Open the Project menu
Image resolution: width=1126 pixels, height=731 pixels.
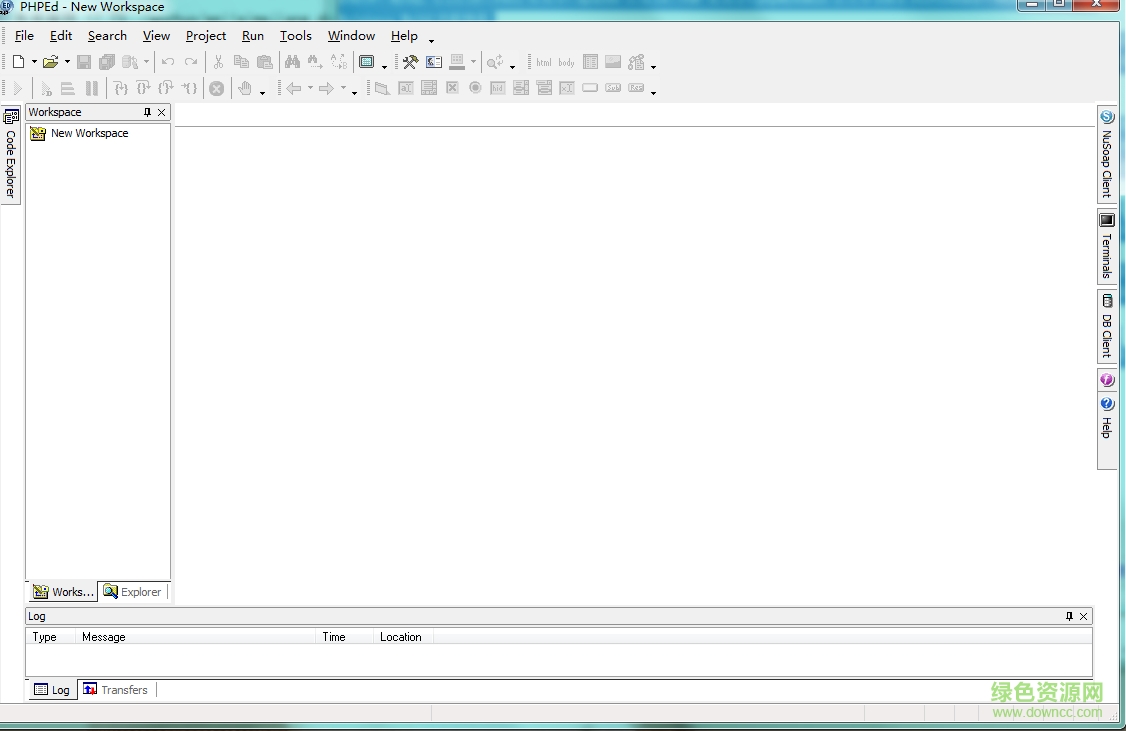point(205,36)
